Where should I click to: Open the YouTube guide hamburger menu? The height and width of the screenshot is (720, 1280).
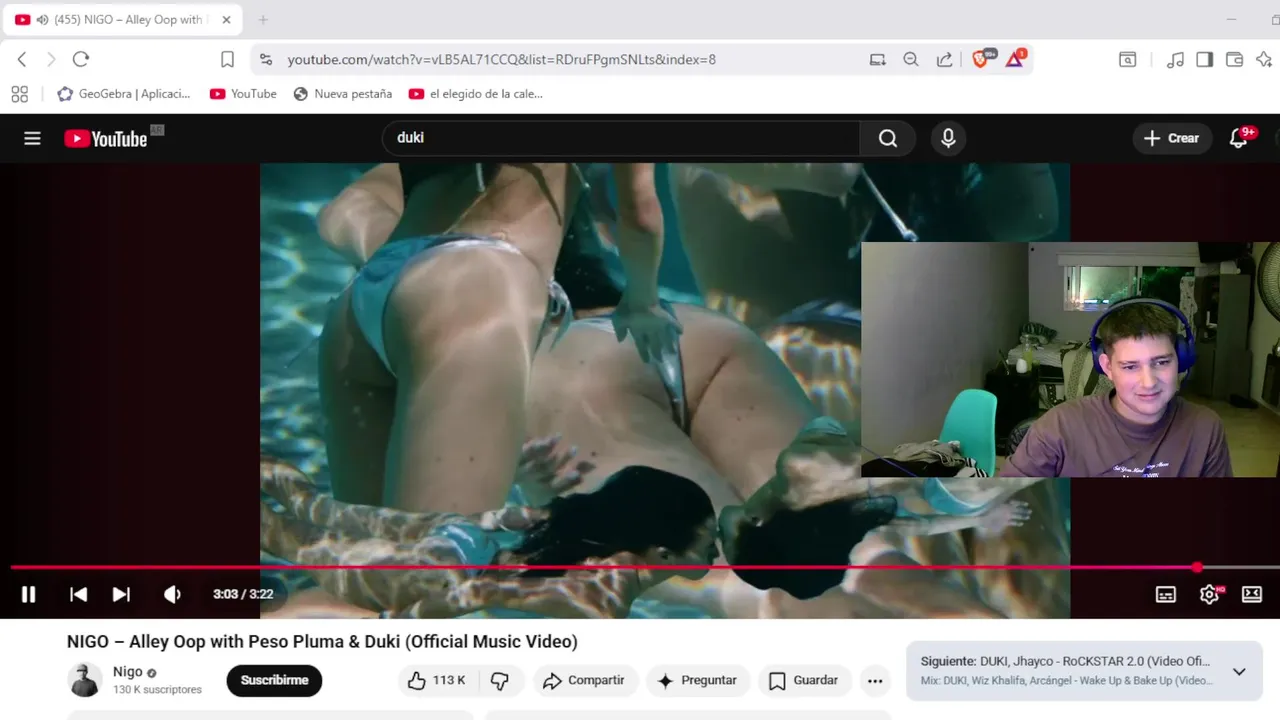coord(32,139)
